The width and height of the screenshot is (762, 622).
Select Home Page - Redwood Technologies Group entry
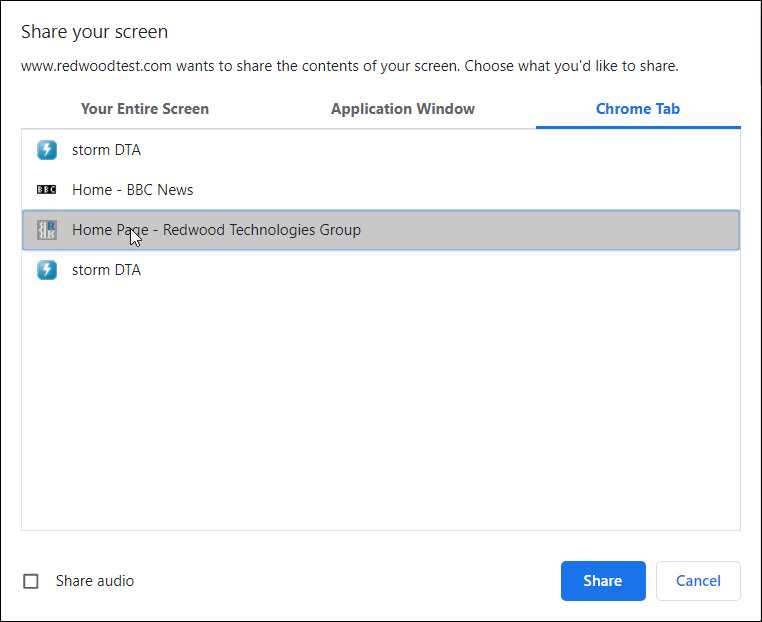tap(381, 230)
